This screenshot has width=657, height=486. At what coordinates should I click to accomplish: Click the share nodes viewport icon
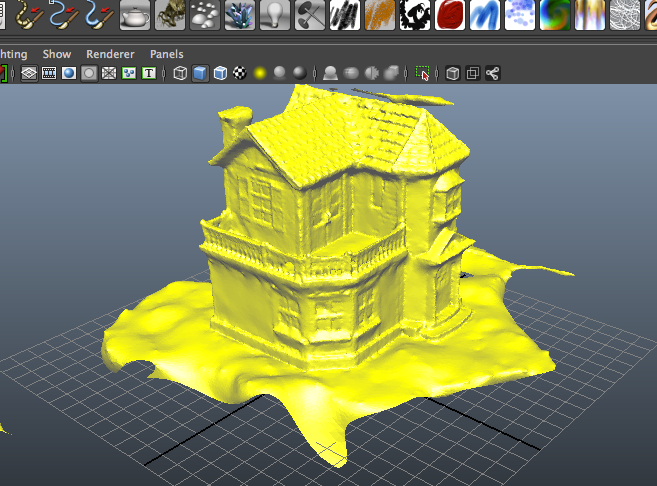click(493, 73)
